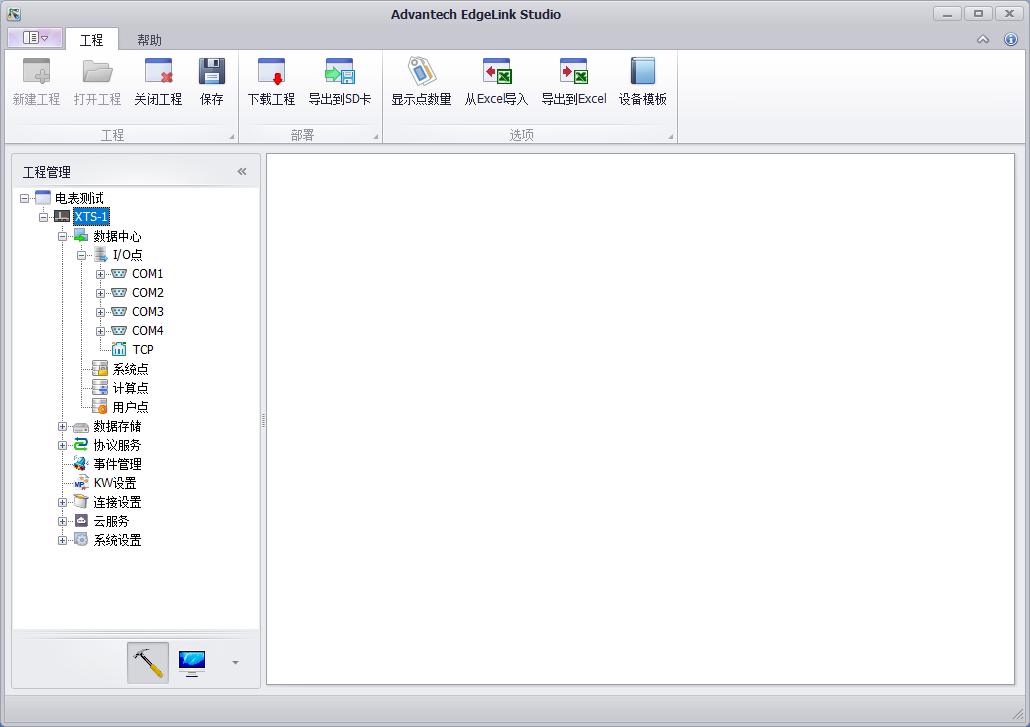The image size is (1030, 727).
Task: Click the Save (保存) floppy disk icon
Action: [211, 73]
